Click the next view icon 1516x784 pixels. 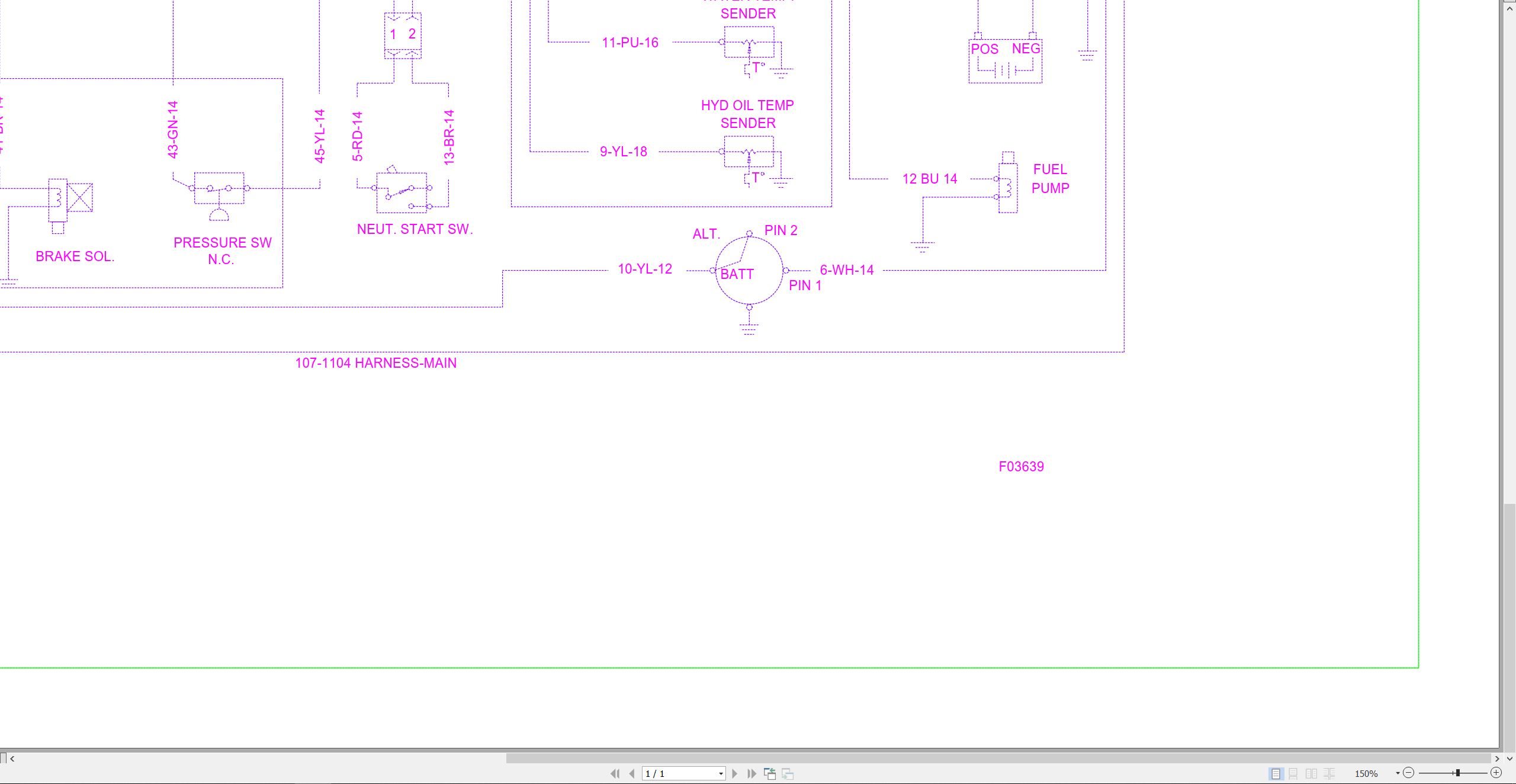788,773
